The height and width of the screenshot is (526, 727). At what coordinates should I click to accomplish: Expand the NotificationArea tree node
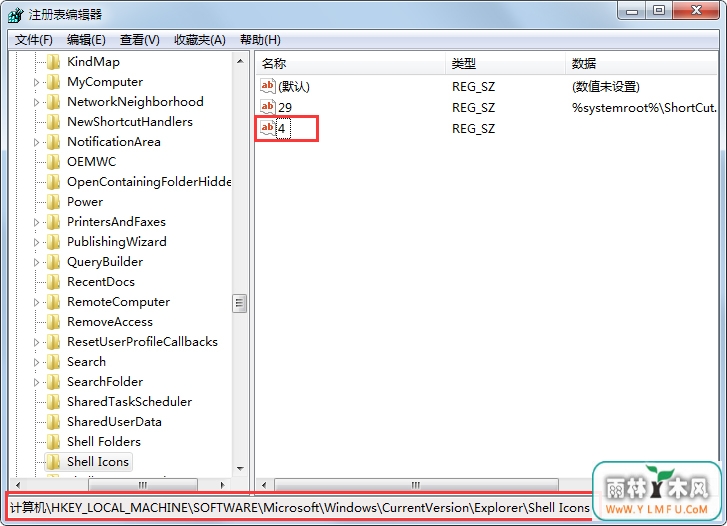tap(37, 142)
